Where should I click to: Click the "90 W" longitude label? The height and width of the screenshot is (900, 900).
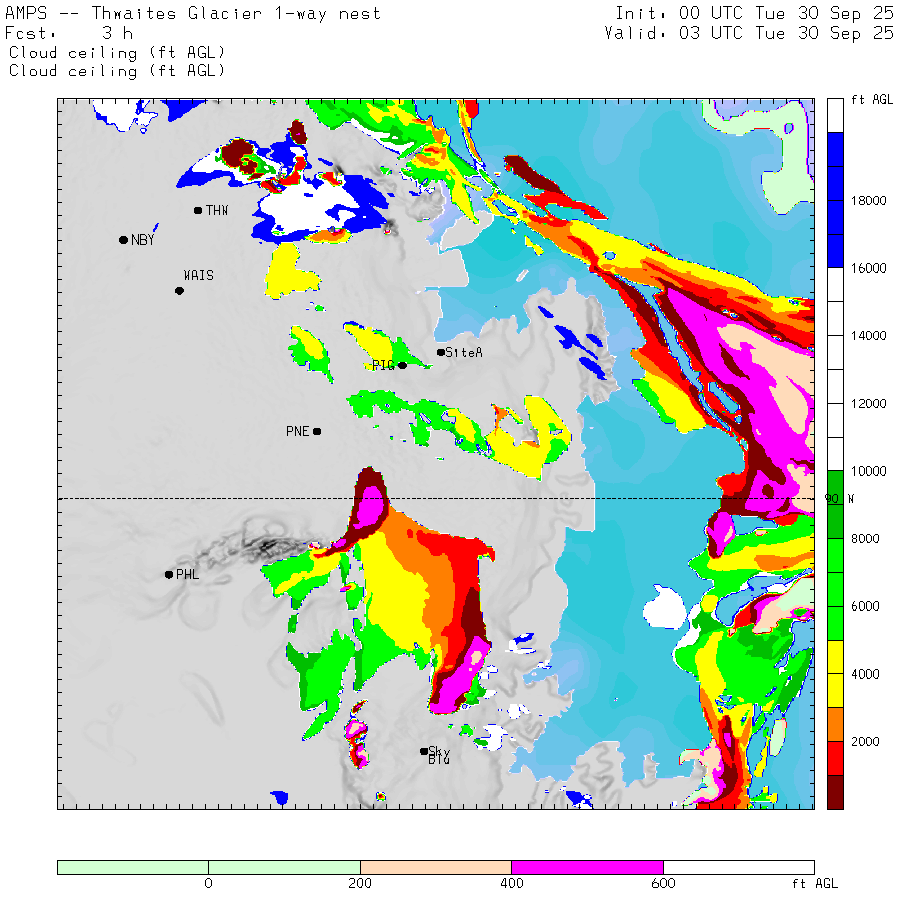(839, 499)
